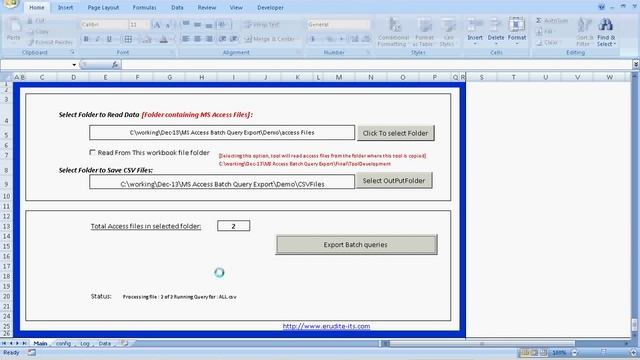Open the View tab
This screenshot has width=640, height=360.
[236, 7]
